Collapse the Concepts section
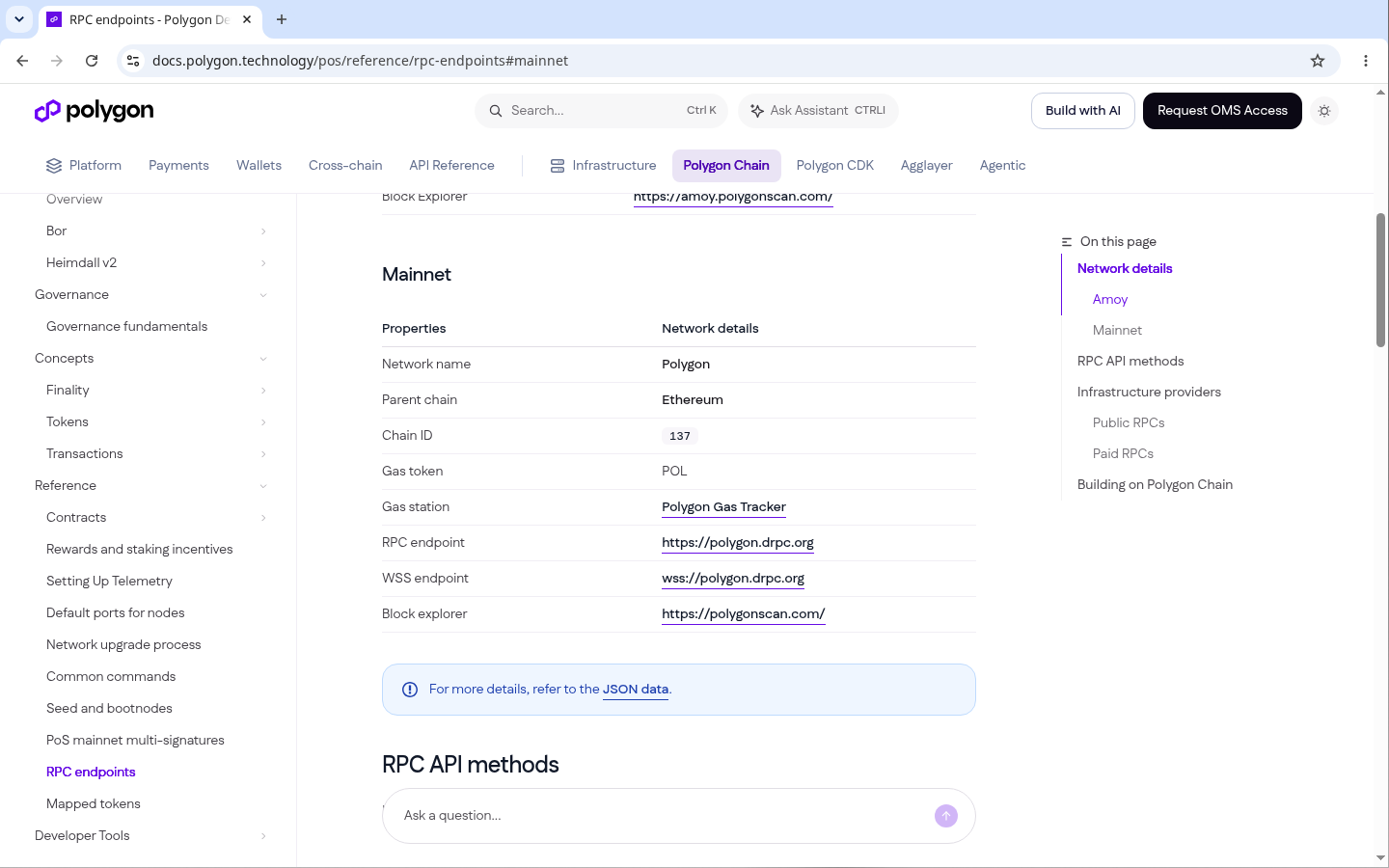1389x868 pixels. [263, 359]
